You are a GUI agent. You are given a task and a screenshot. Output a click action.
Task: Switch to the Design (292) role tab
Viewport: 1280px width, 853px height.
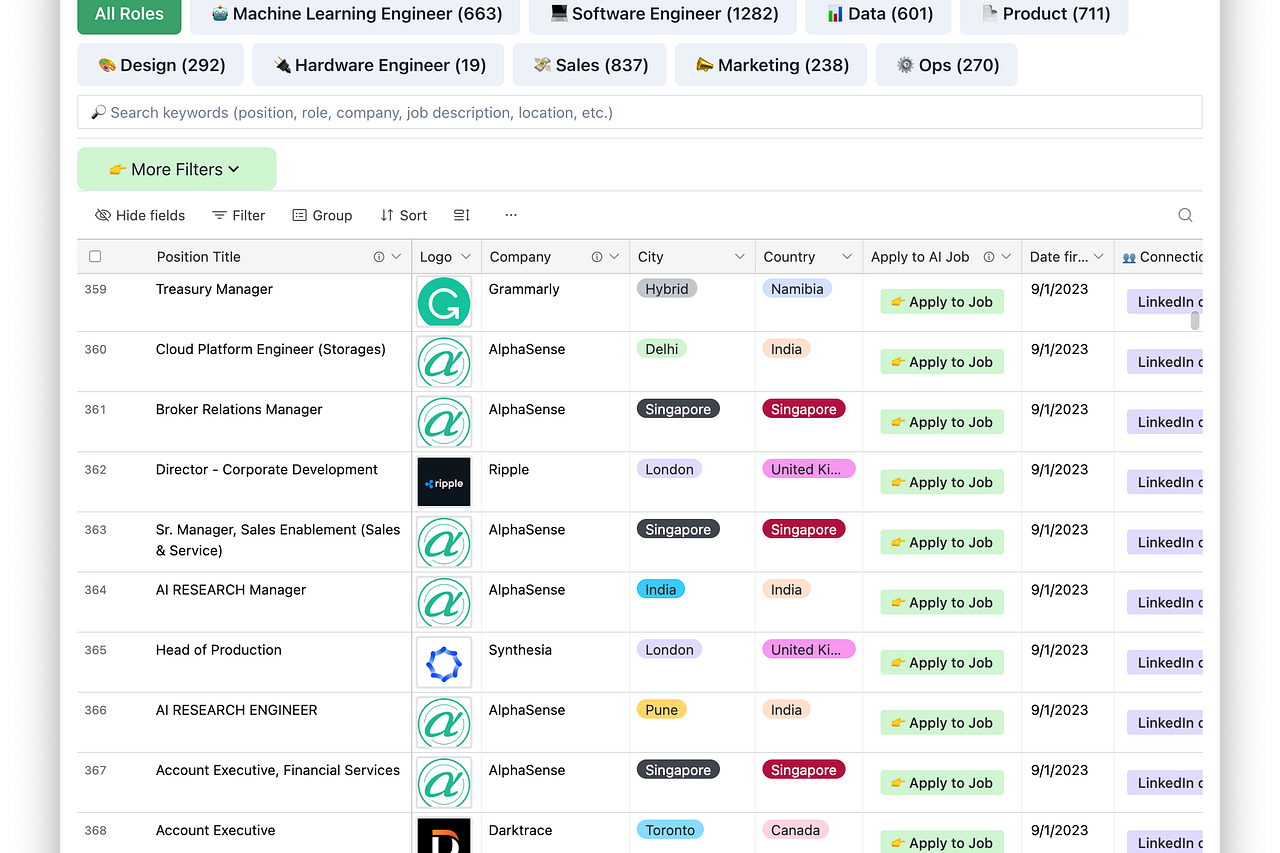pyautogui.click(x=160, y=64)
